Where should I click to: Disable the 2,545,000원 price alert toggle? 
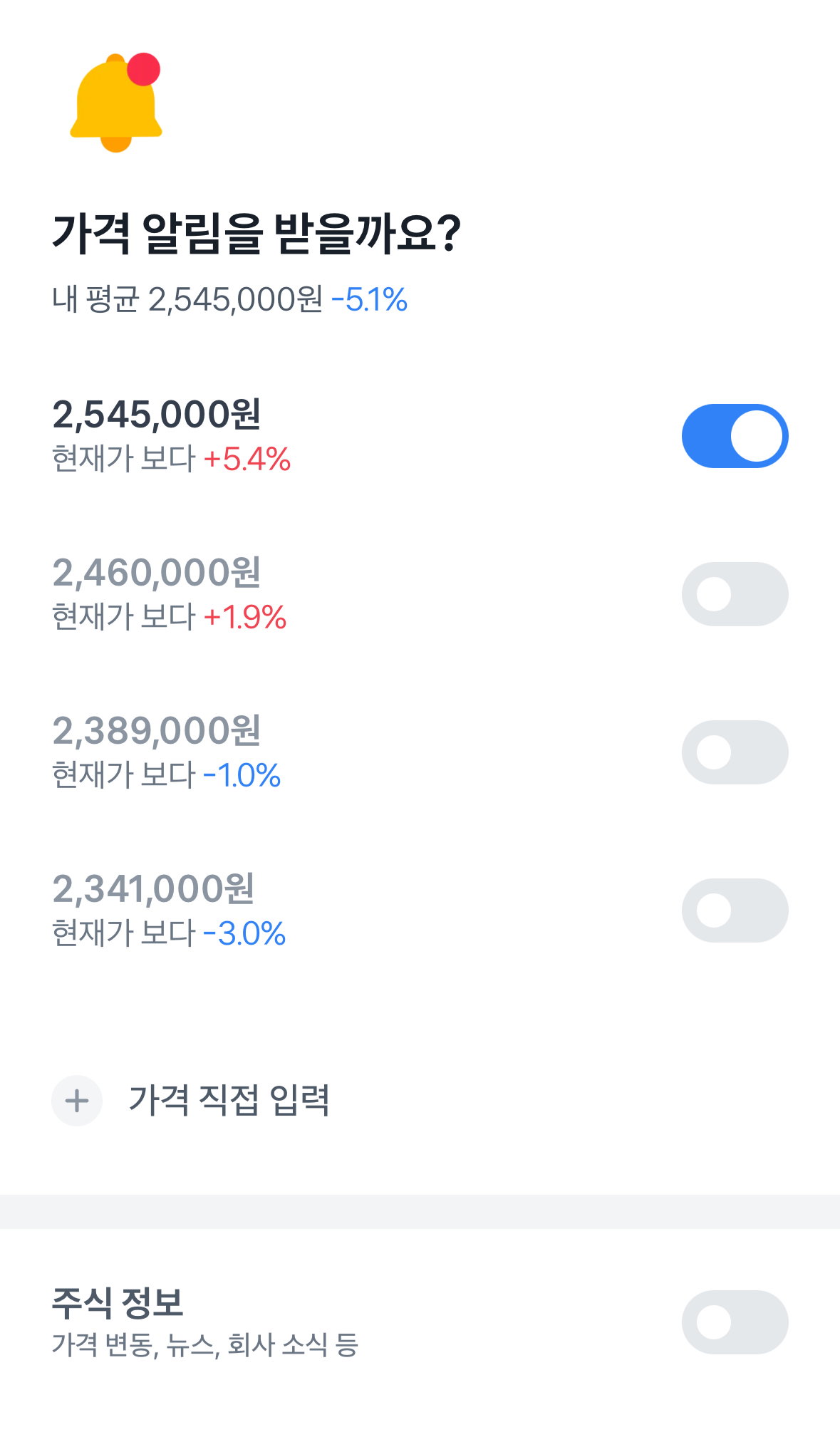point(735,436)
